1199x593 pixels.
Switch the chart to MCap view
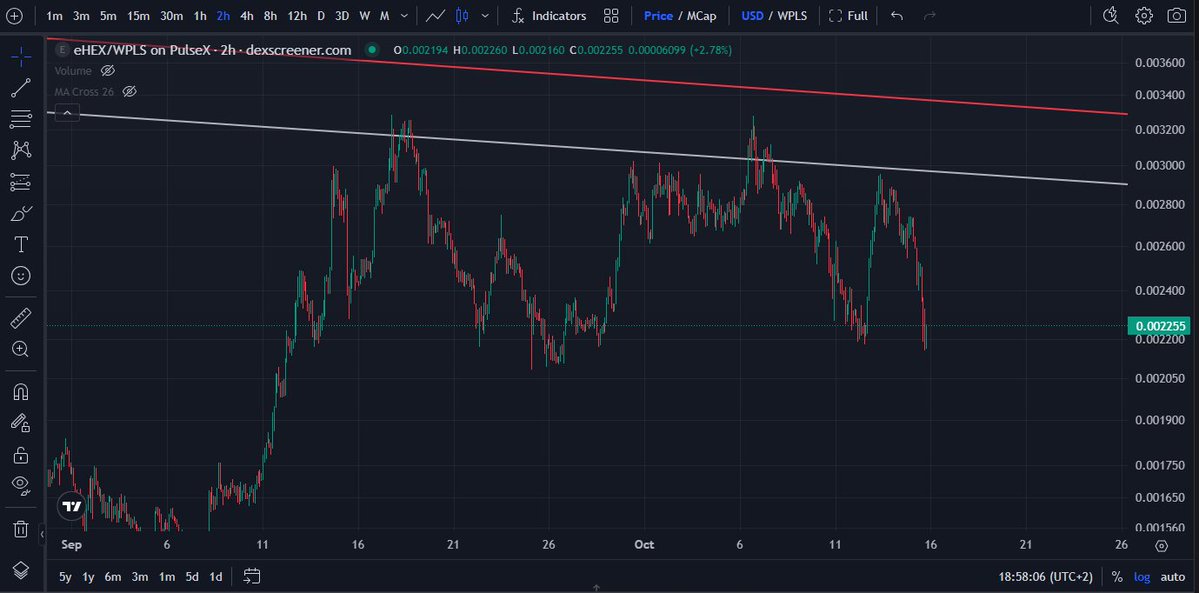point(700,15)
